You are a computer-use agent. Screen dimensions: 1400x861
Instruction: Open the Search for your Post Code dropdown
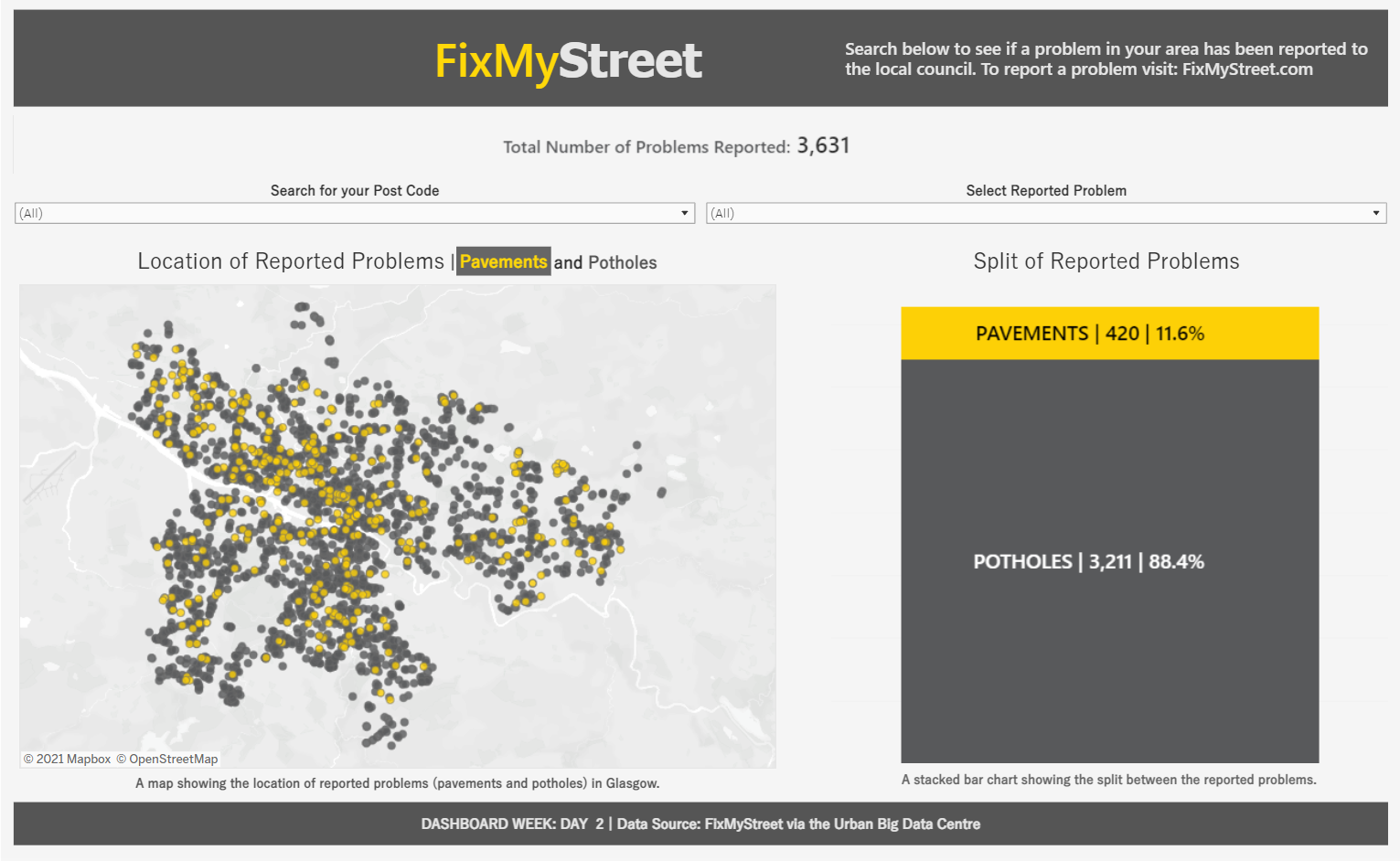[x=355, y=213]
